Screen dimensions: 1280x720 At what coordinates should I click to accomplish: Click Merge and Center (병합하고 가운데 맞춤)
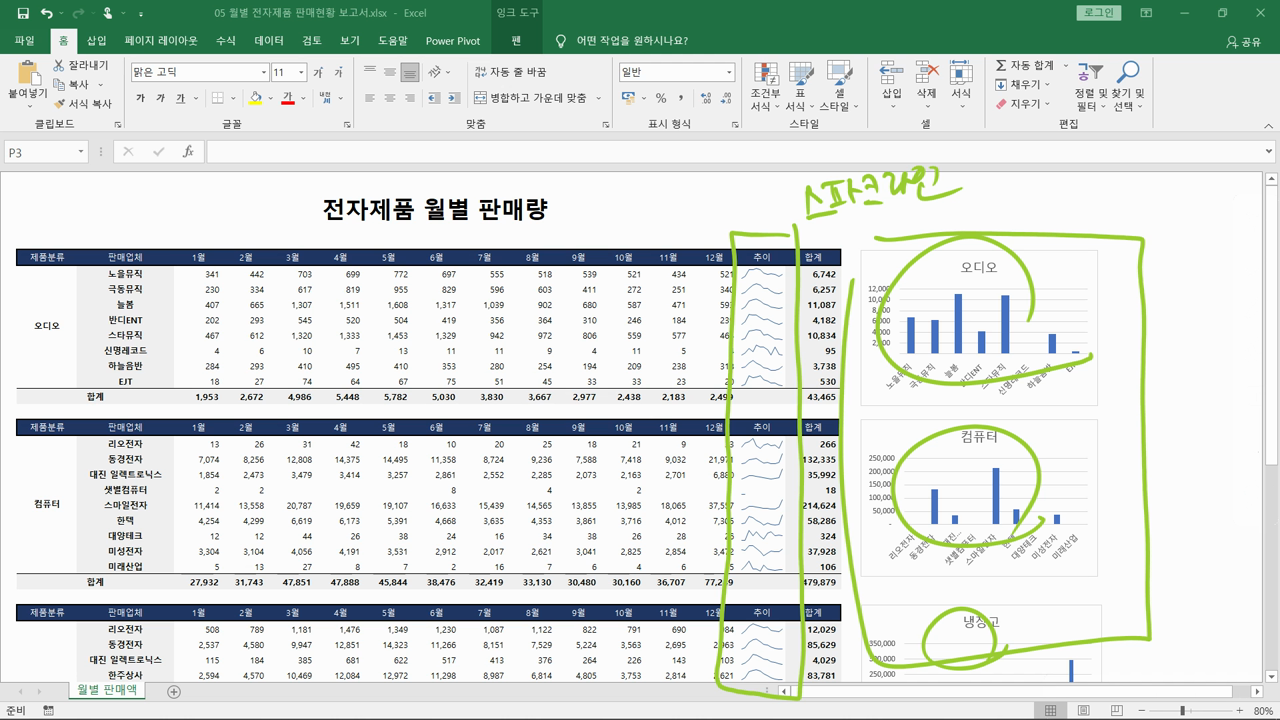(x=532, y=98)
